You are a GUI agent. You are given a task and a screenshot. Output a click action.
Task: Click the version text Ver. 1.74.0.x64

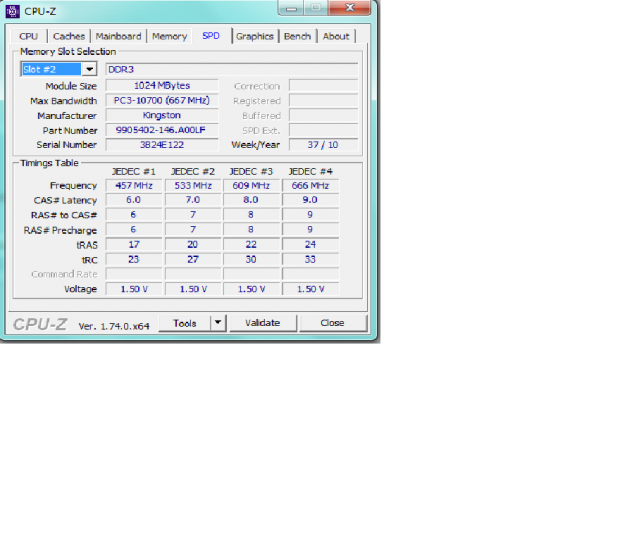[114, 326]
